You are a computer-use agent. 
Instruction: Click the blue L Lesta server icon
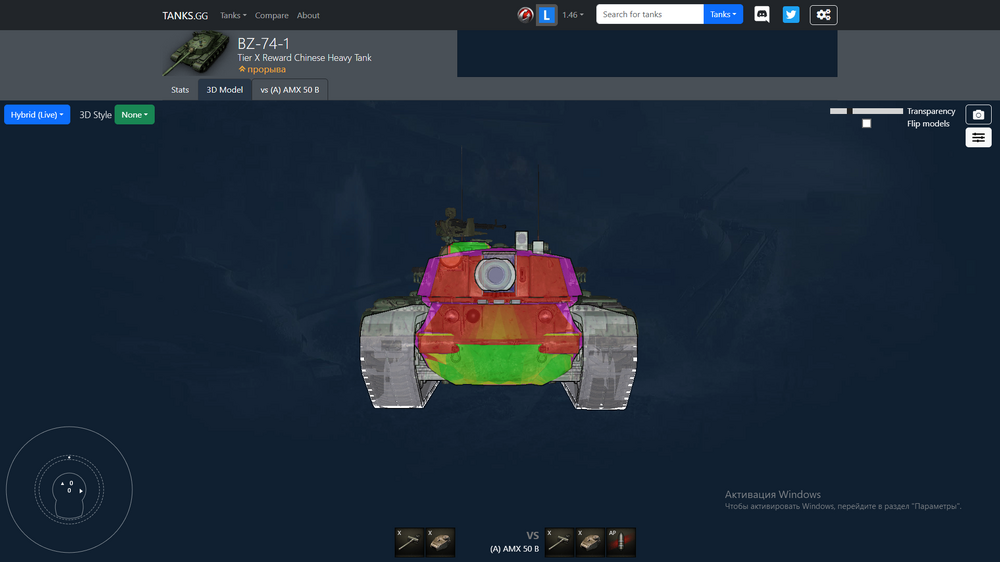[x=547, y=15]
